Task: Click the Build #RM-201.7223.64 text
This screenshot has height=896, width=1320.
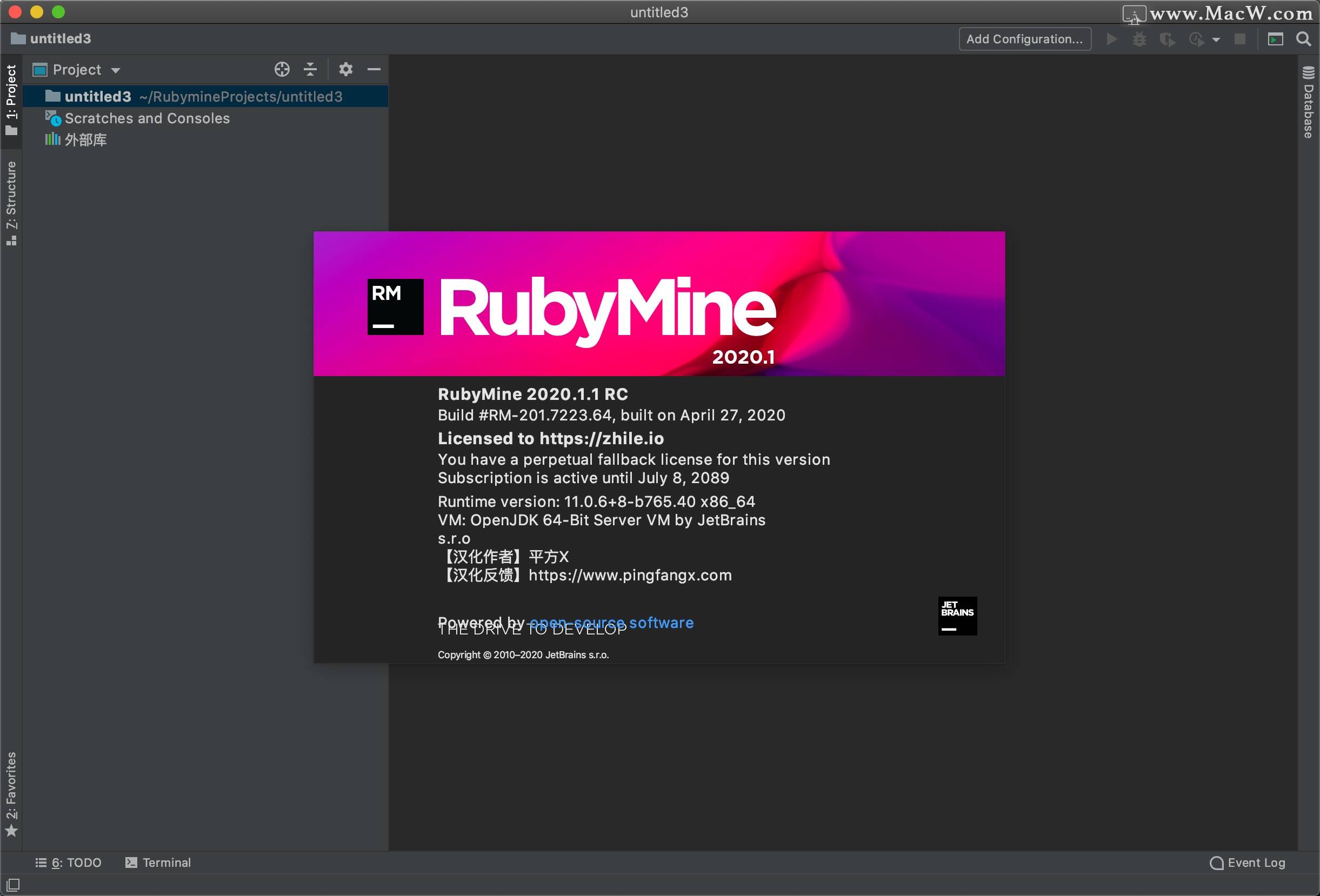Action: point(611,415)
